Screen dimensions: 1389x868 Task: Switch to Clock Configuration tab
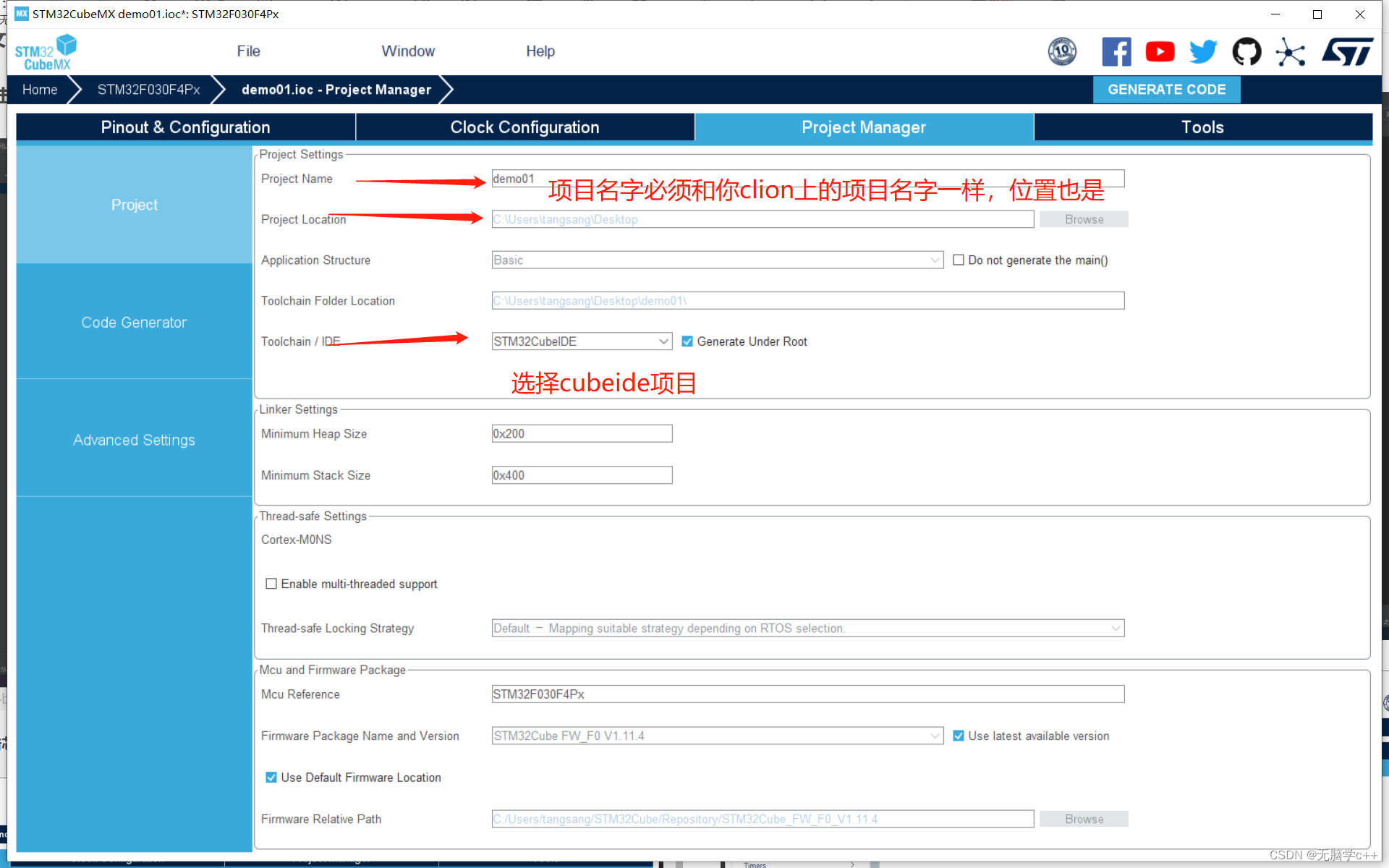point(524,127)
